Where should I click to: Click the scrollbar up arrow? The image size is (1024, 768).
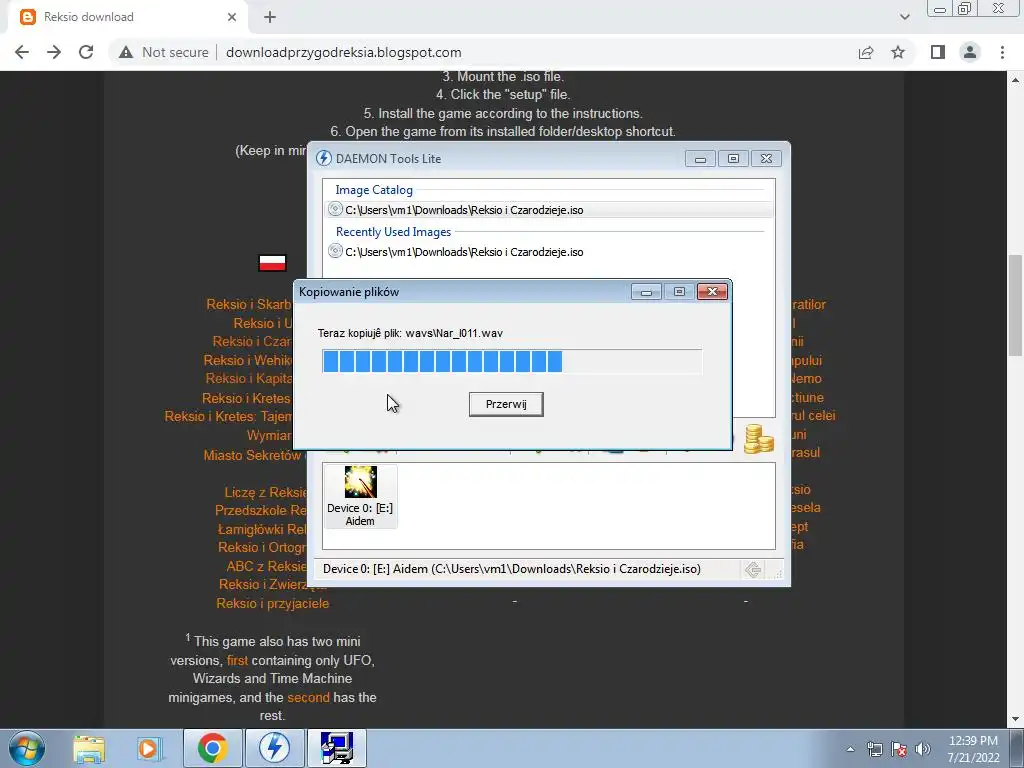coord(1015,80)
